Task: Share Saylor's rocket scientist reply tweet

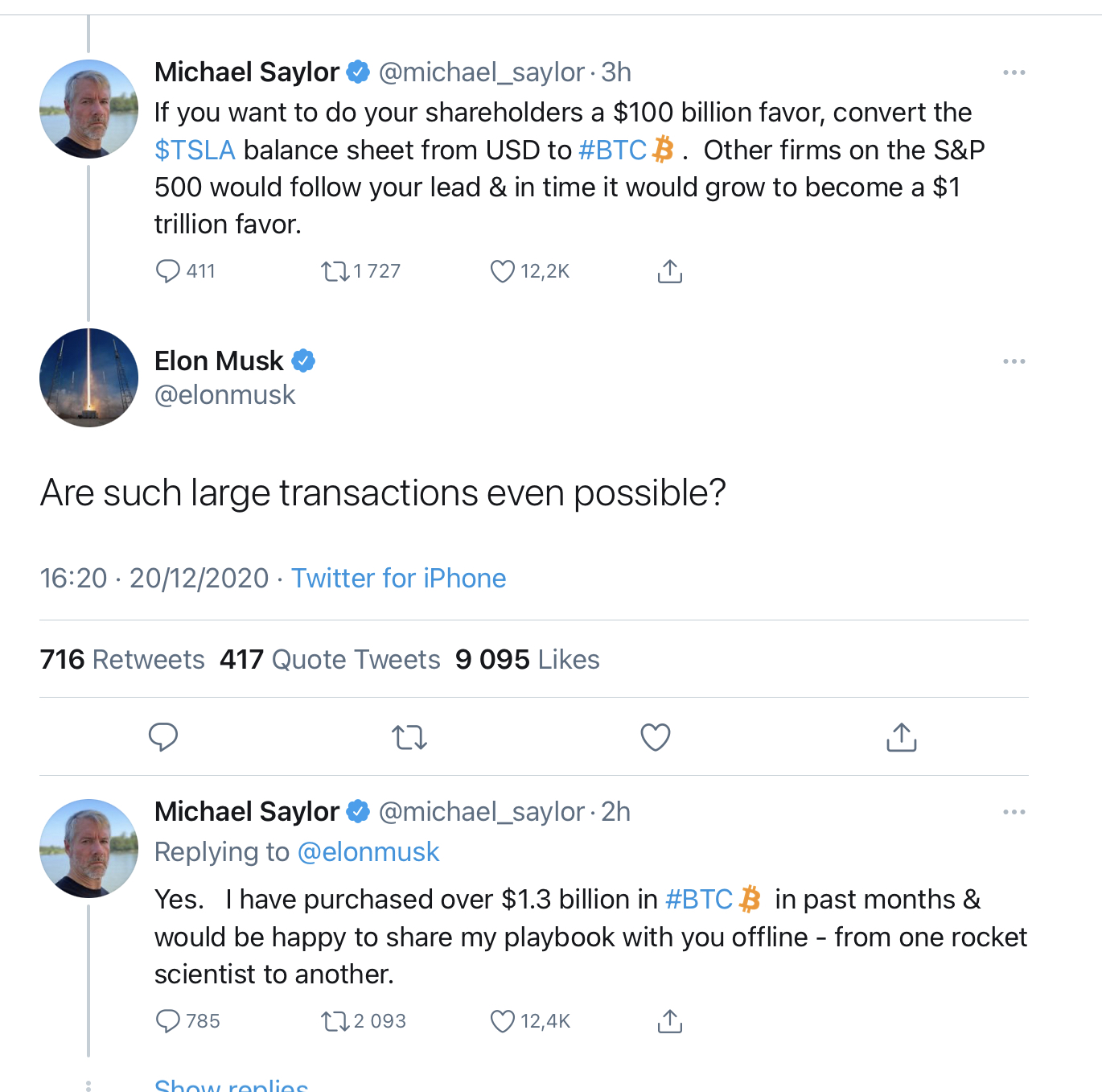Action: 669,1021
